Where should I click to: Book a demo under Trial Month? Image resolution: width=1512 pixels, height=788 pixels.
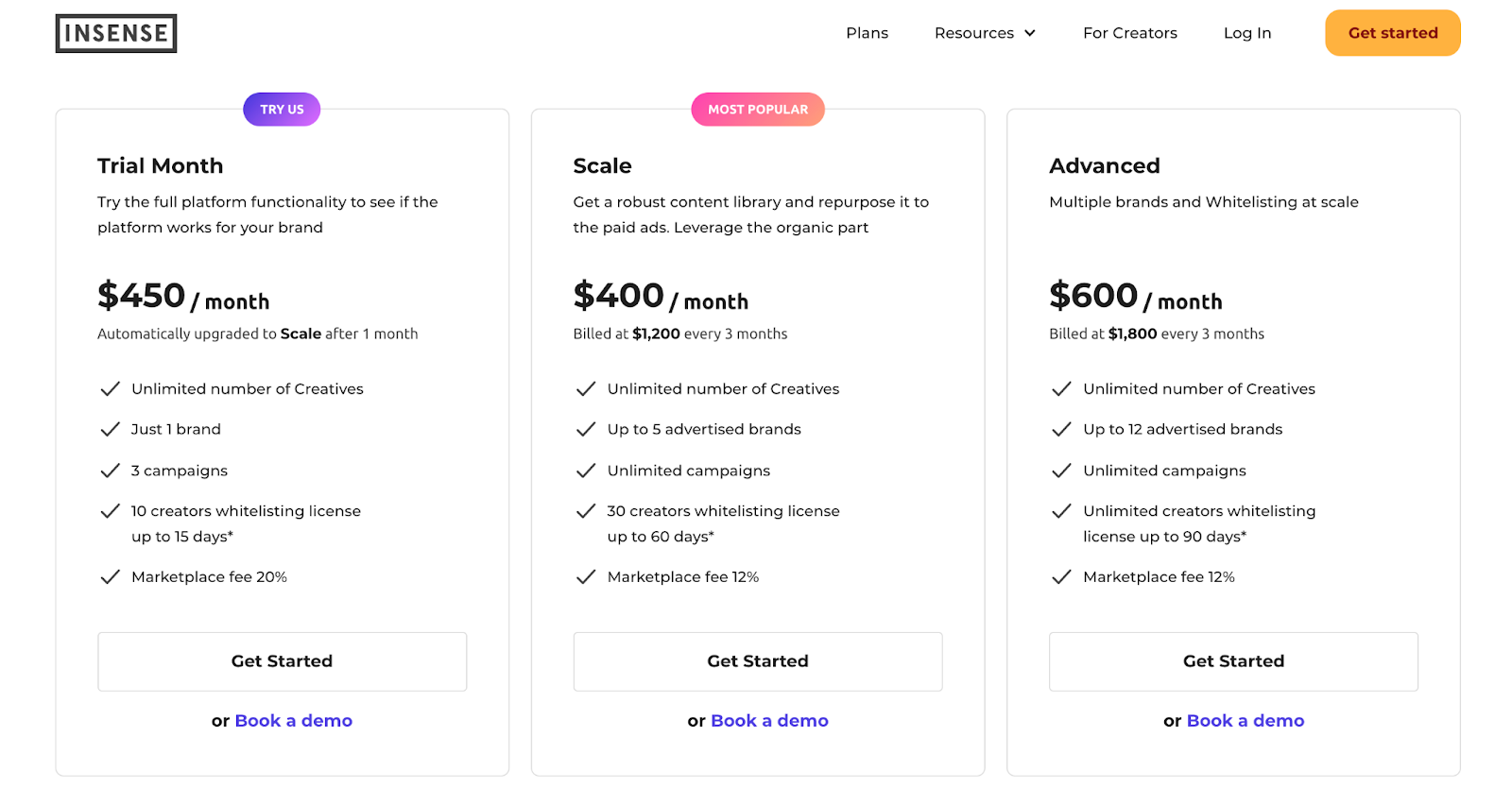(293, 721)
